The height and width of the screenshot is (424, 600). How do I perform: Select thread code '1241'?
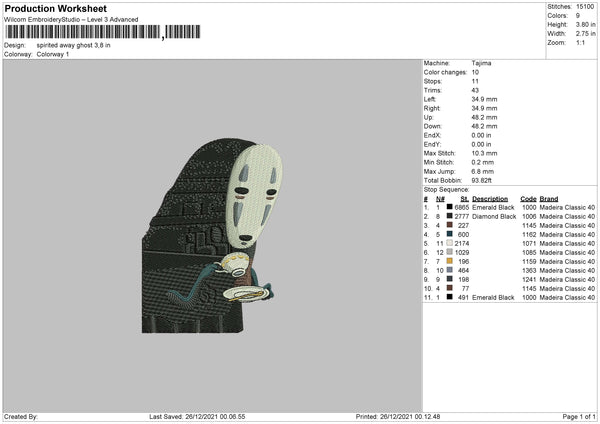click(529, 279)
